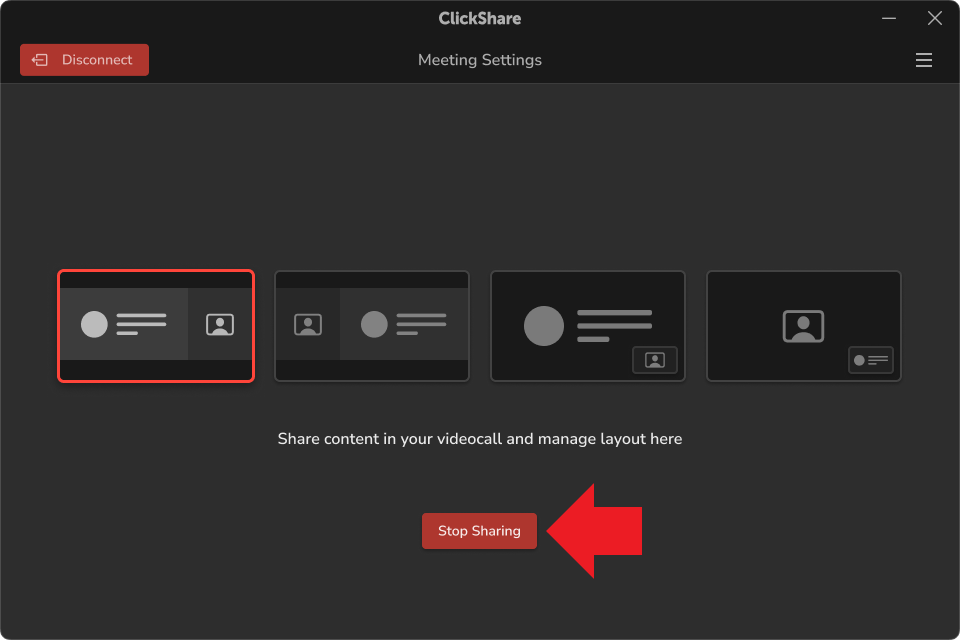Click the content circle in the first layout
Viewport: 960px width, 640px height.
(x=94, y=324)
